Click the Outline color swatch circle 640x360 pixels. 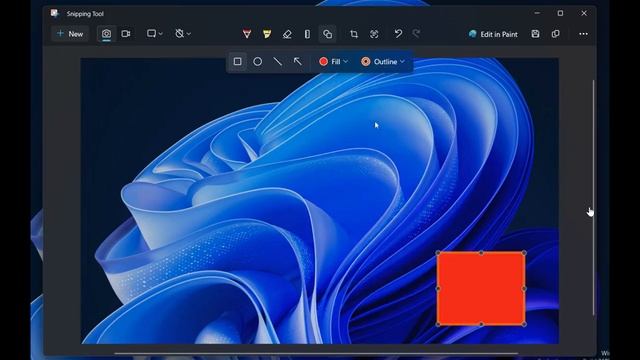click(366, 62)
